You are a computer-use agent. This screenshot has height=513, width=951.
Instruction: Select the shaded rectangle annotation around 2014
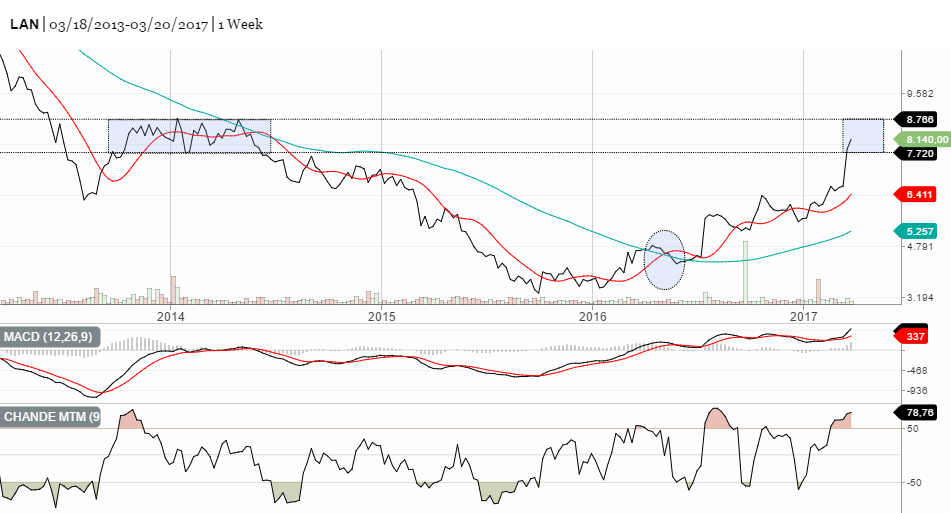coord(189,135)
